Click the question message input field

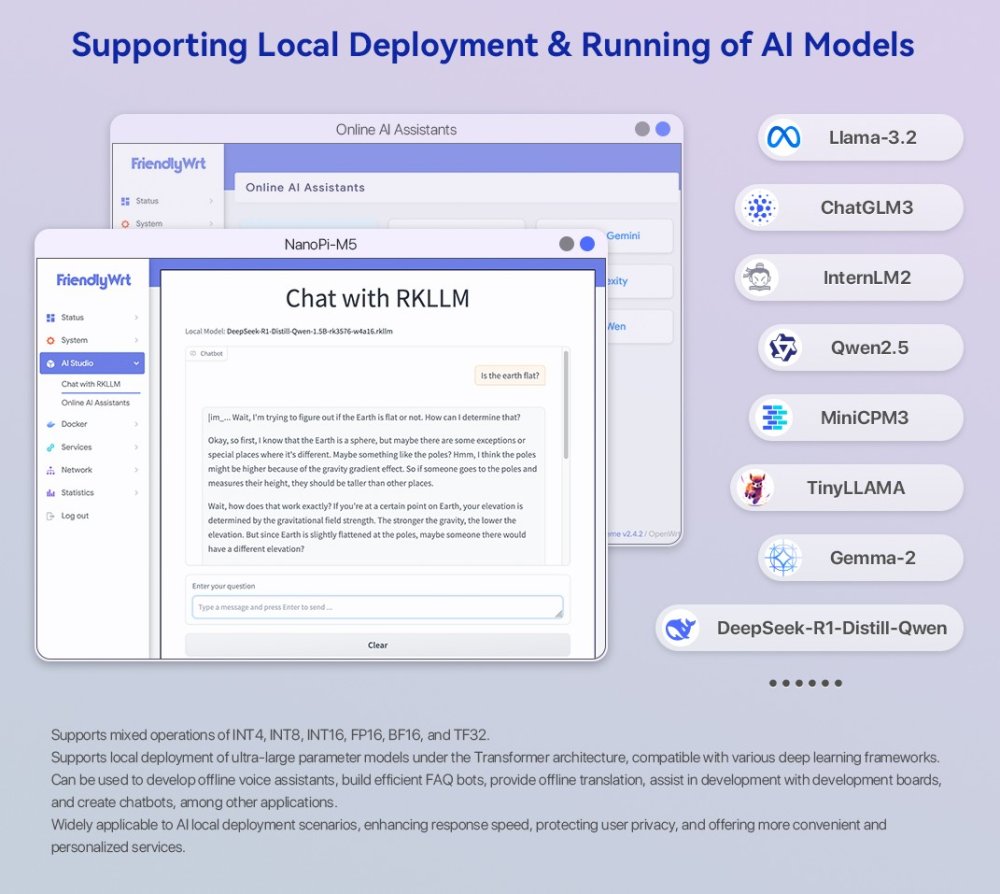click(x=378, y=607)
